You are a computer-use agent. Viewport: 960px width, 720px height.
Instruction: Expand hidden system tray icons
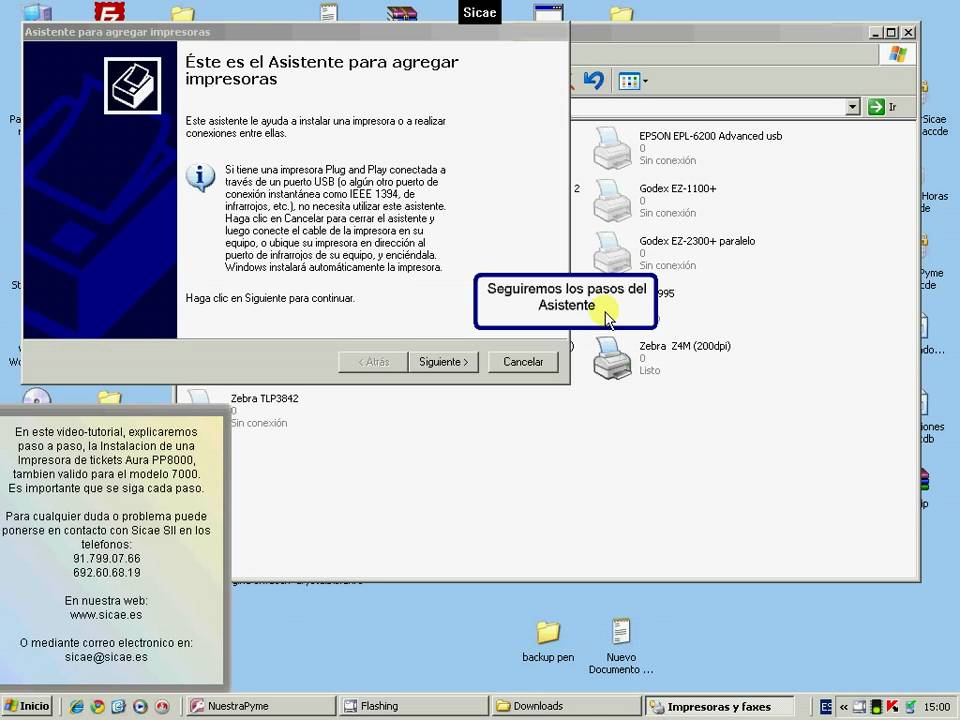point(843,707)
